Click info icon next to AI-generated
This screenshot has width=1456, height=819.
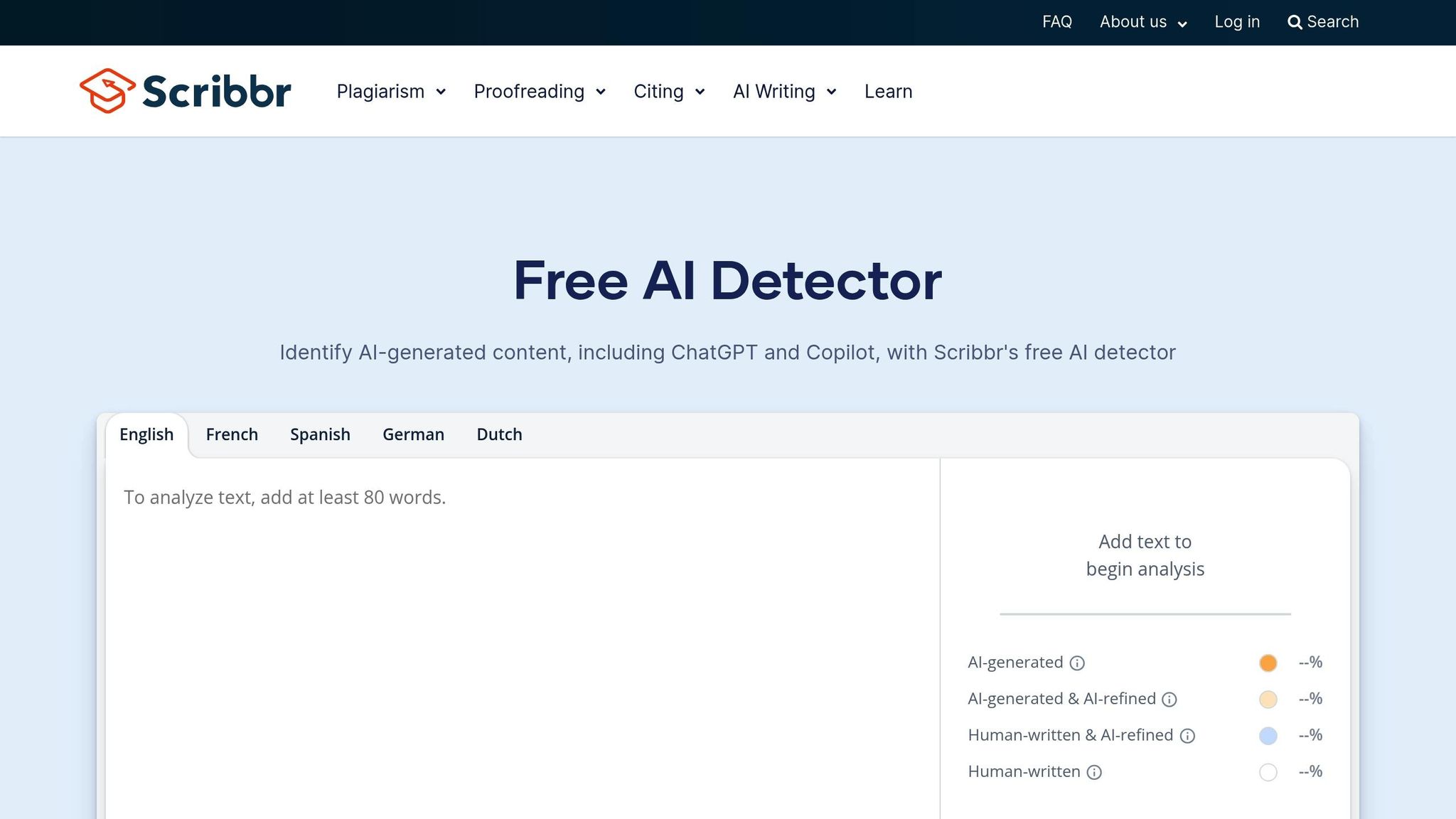pos(1077,663)
